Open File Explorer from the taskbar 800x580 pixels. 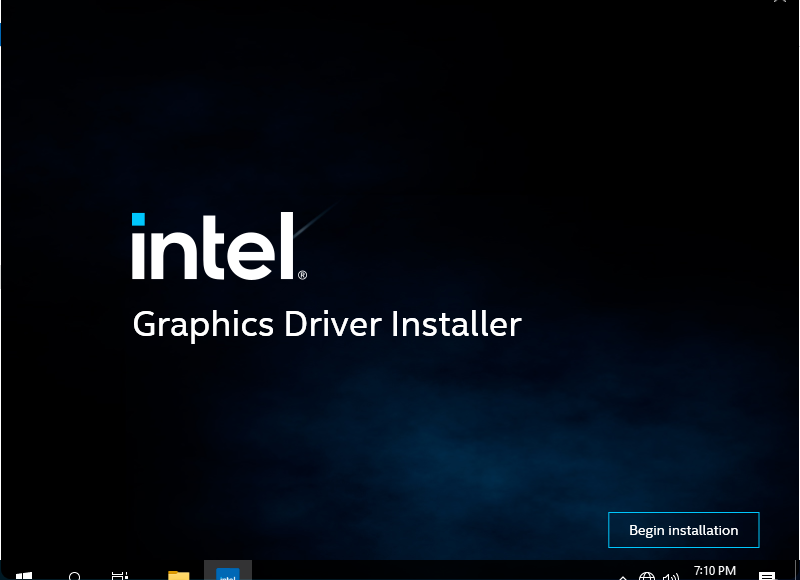click(179, 575)
